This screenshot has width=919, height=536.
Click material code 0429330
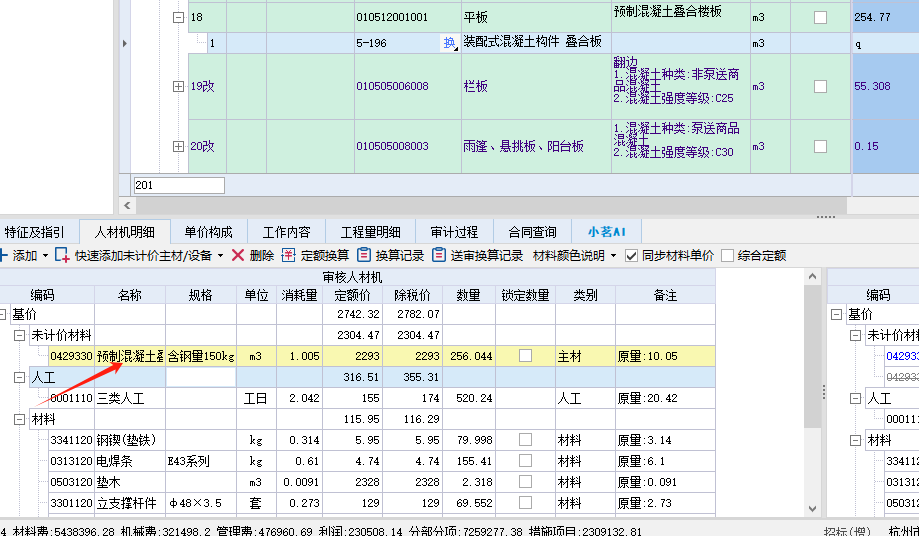(72, 356)
